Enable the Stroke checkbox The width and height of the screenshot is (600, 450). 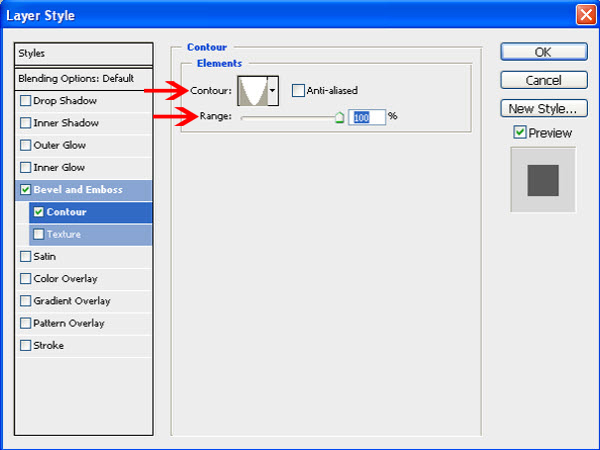(25, 346)
